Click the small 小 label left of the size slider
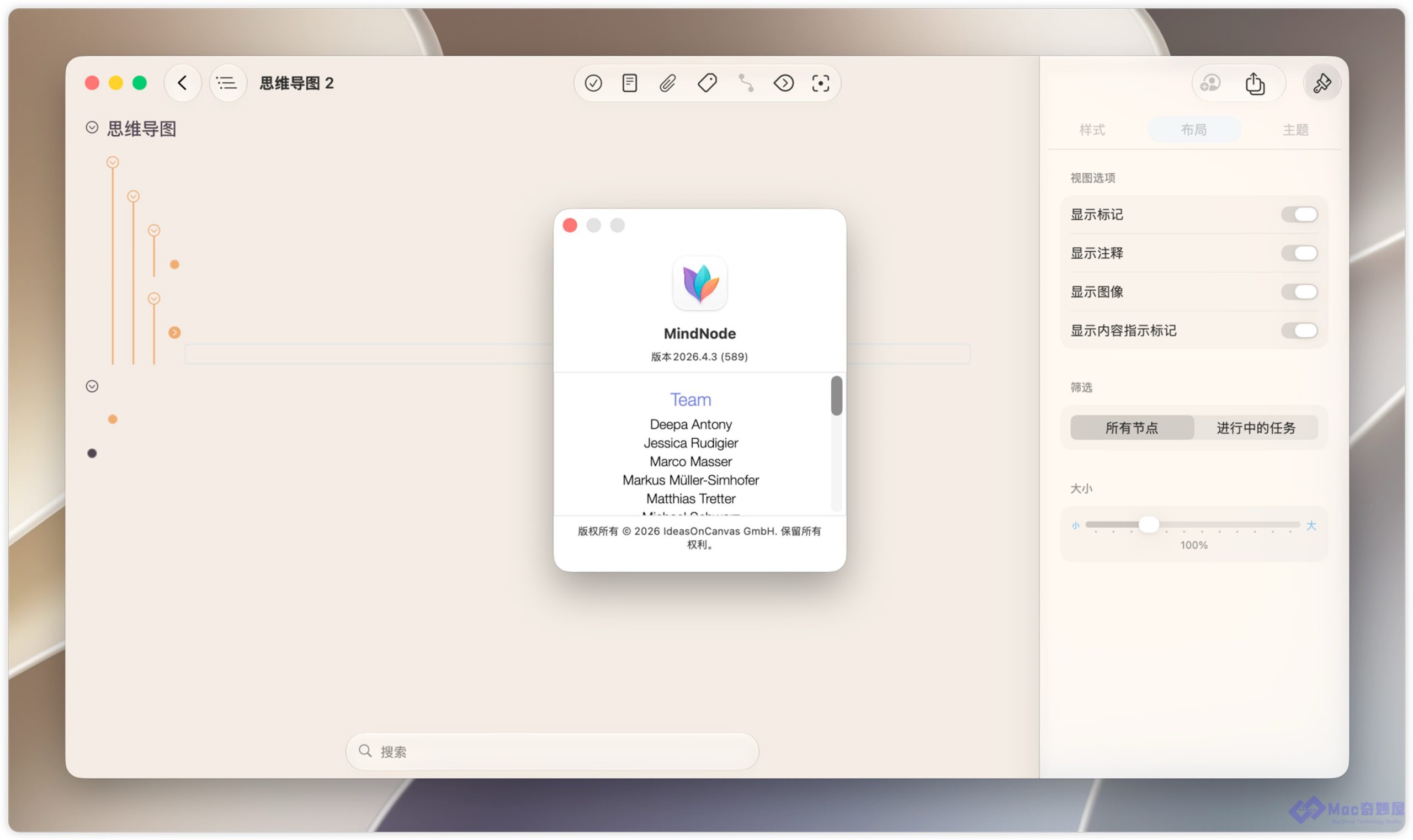 (x=1075, y=525)
